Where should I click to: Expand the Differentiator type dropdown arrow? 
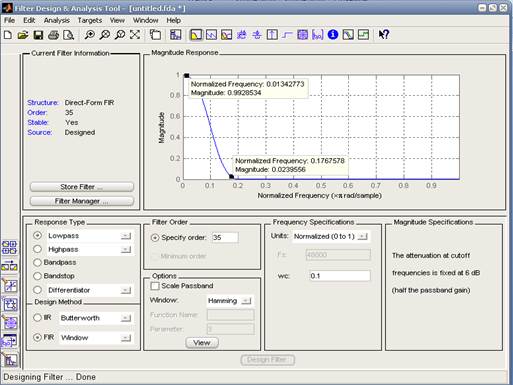click(126, 290)
